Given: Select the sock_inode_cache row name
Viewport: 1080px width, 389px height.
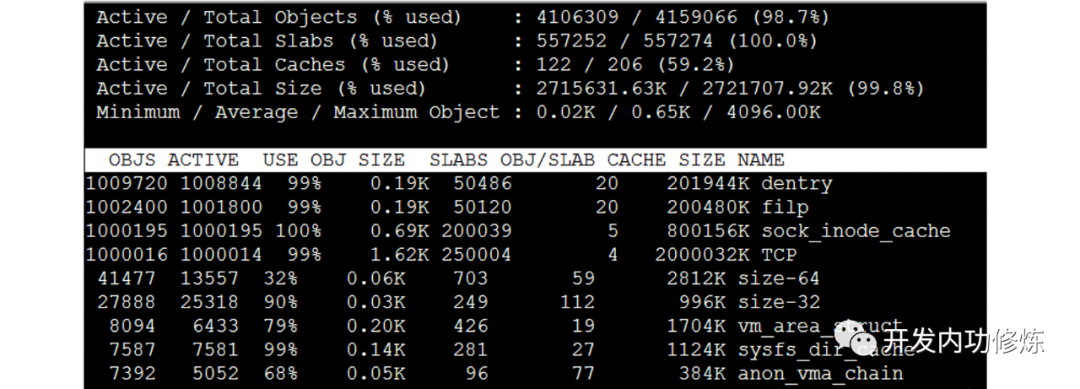Looking at the screenshot, I should click(856, 231).
